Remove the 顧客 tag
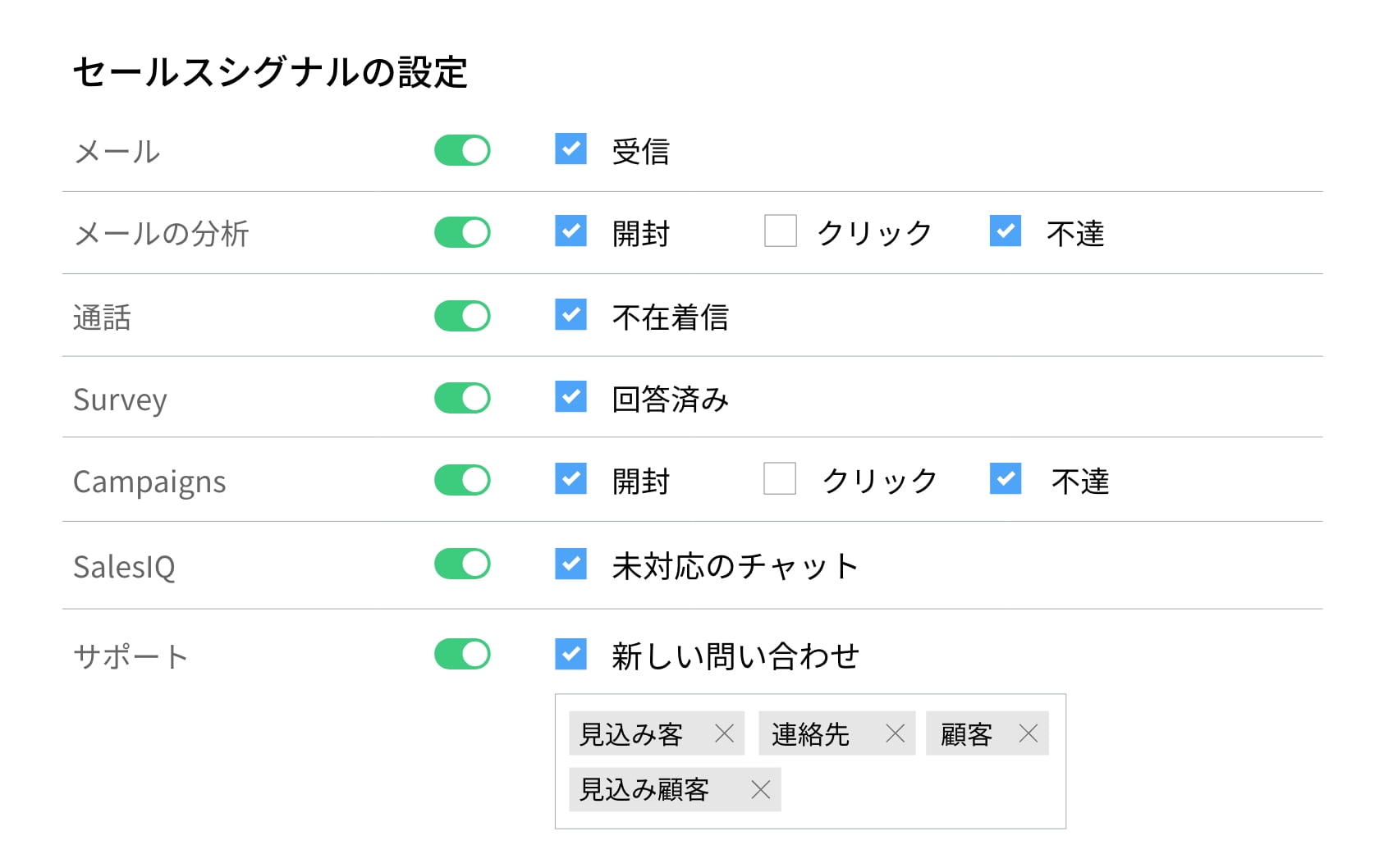This screenshot has width=1379, height=868. [1028, 733]
